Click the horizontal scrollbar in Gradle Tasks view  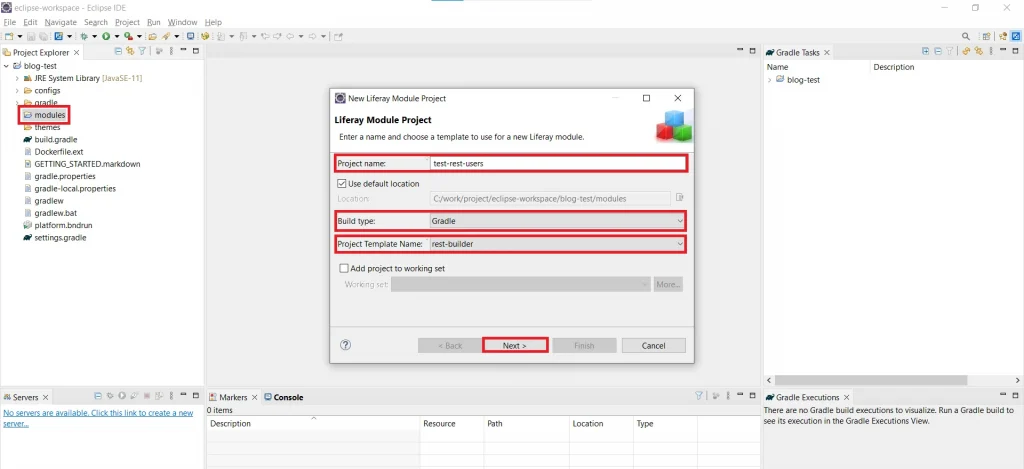coord(871,380)
